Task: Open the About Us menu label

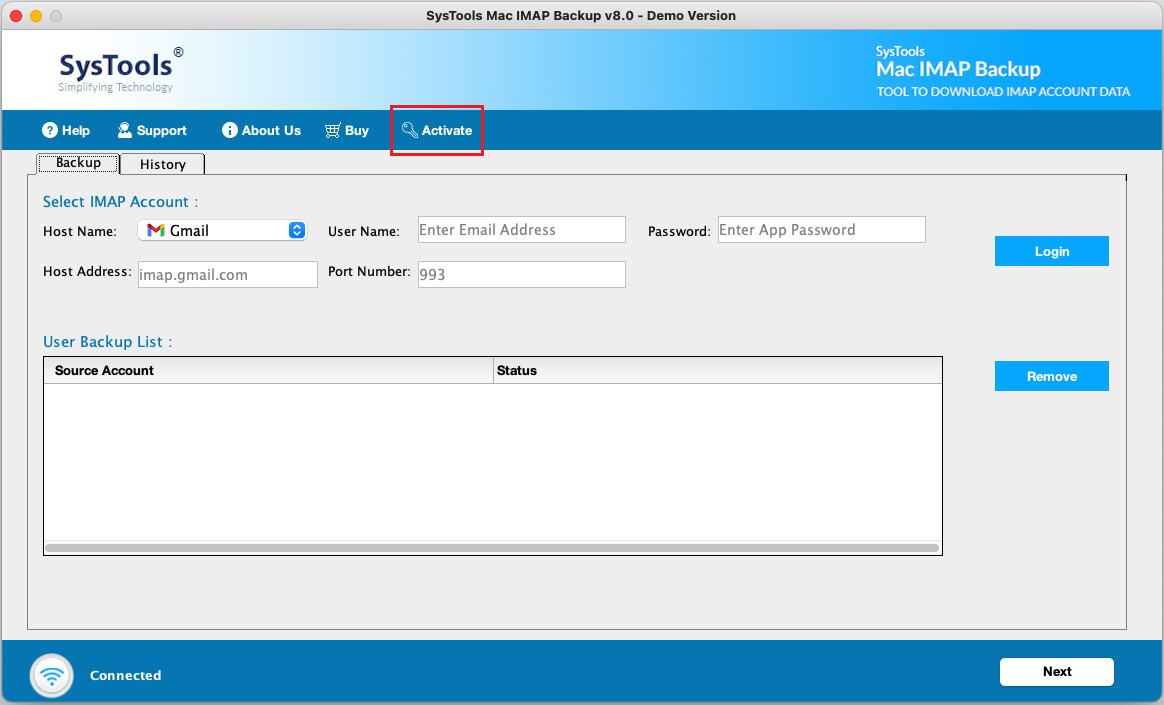Action: [x=272, y=131]
